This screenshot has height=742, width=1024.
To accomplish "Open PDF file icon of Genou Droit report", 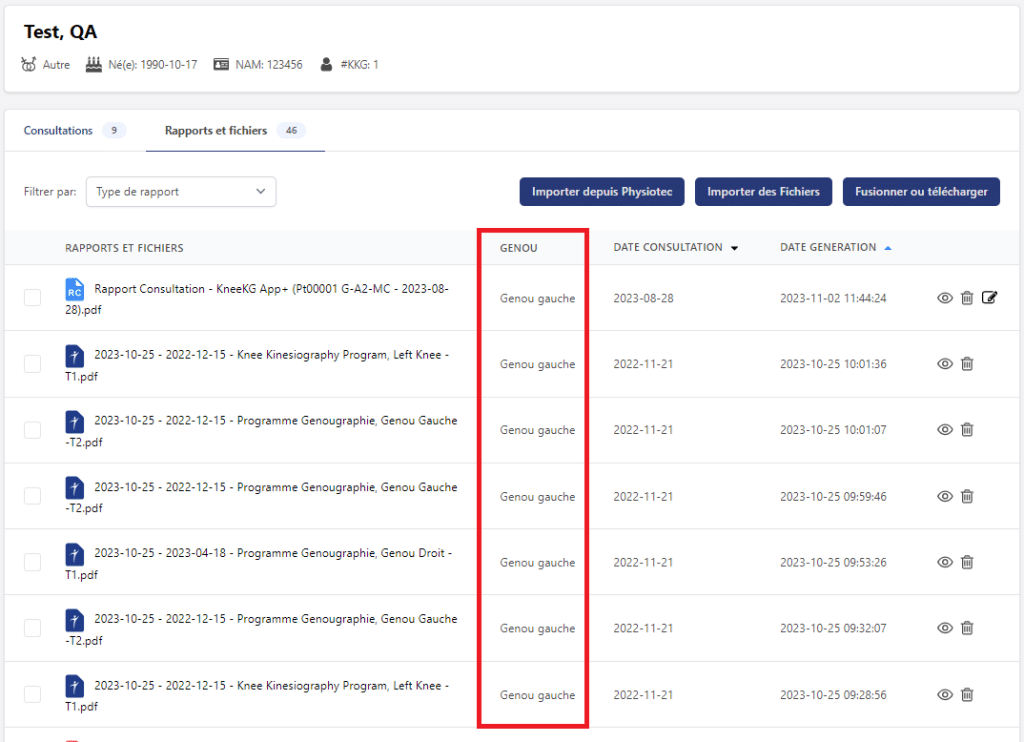I will 74,554.
